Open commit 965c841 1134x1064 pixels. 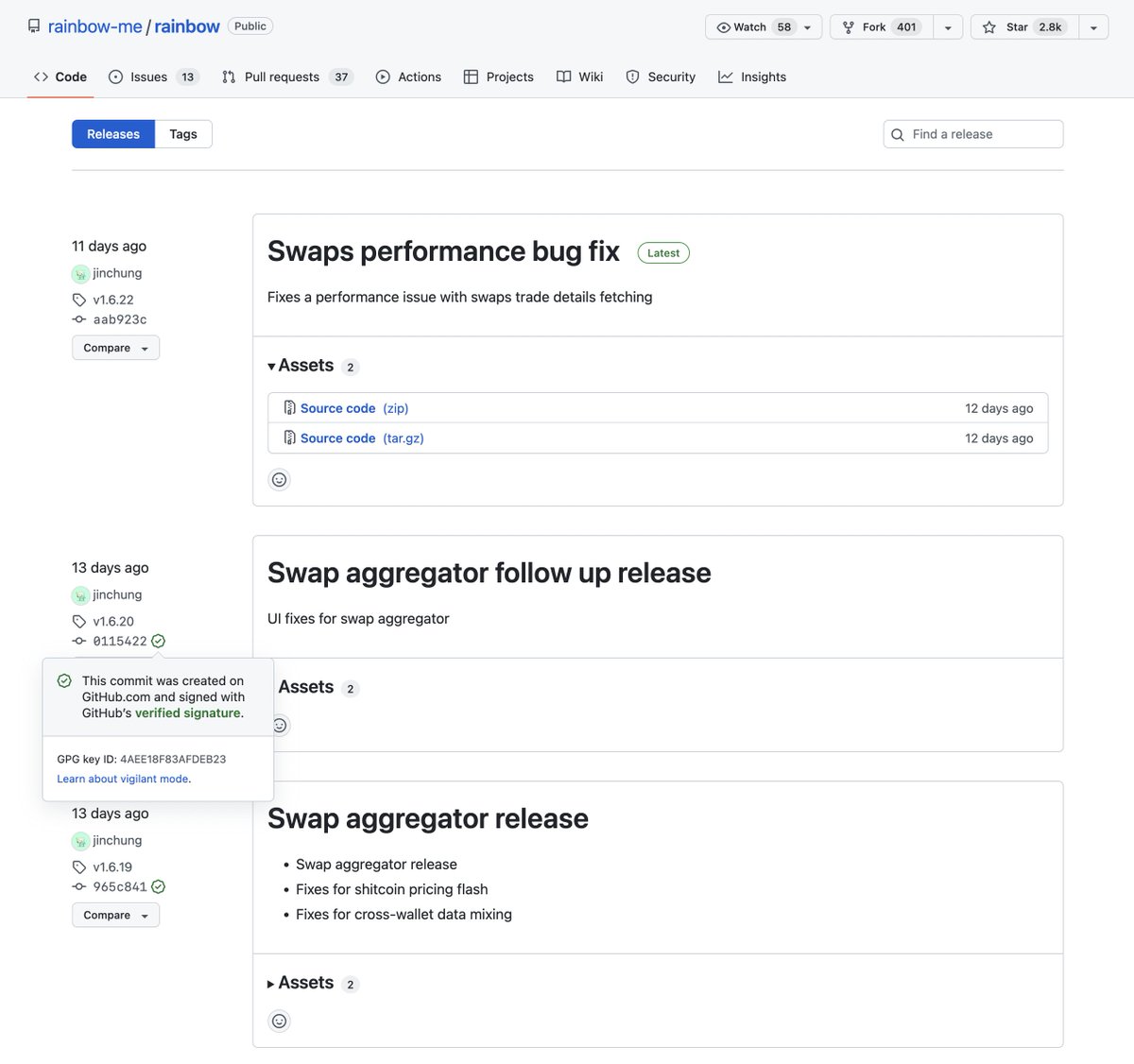pos(120,886)
